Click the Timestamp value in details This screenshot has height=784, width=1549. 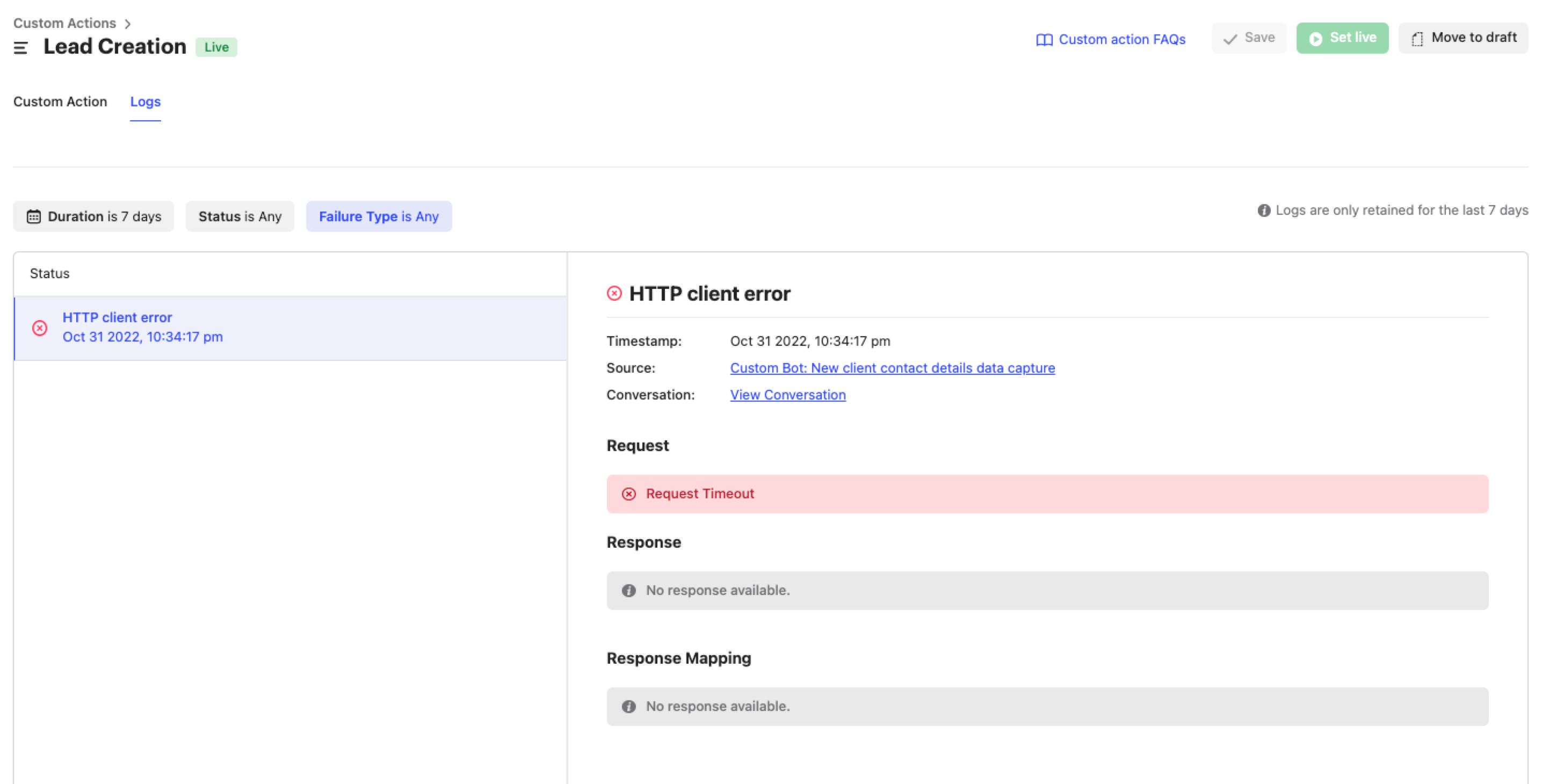(810, 341)
